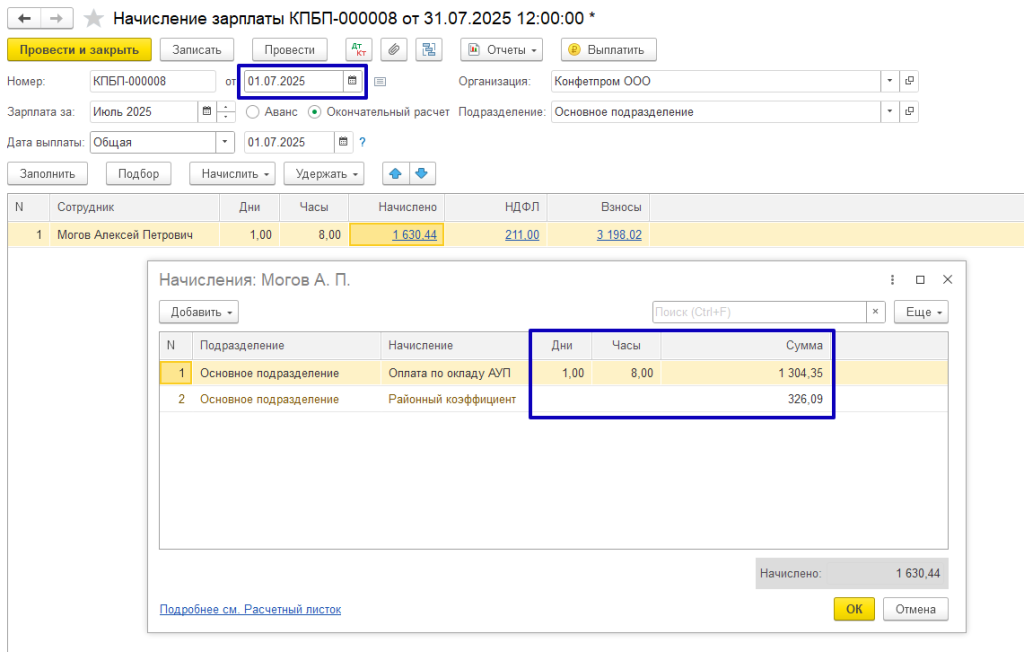Select the Окончательный расчет radio button

coord(315,112)
